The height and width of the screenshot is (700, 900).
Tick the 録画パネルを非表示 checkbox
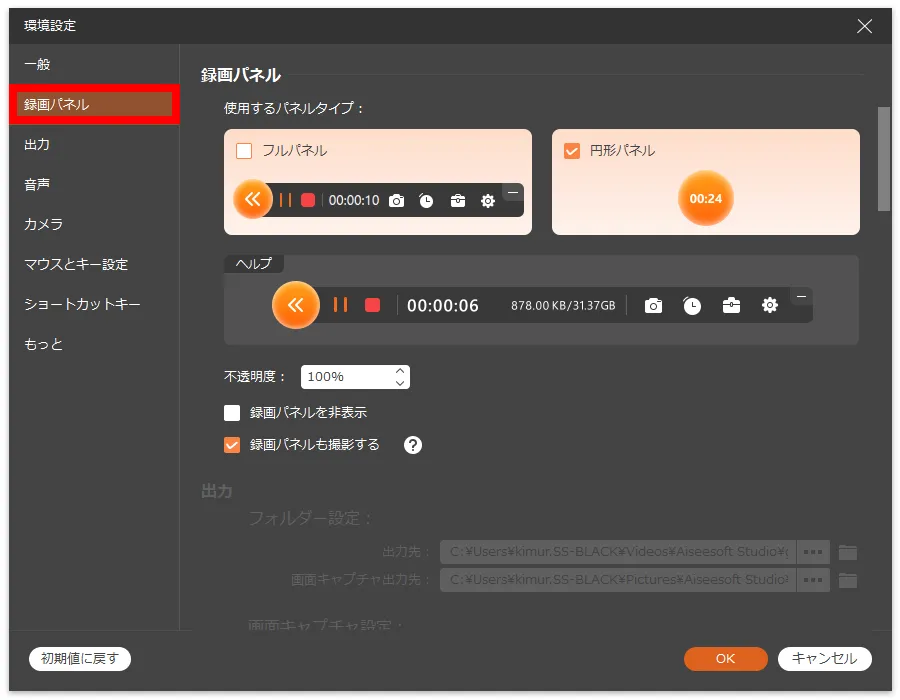tap(232, 412)
